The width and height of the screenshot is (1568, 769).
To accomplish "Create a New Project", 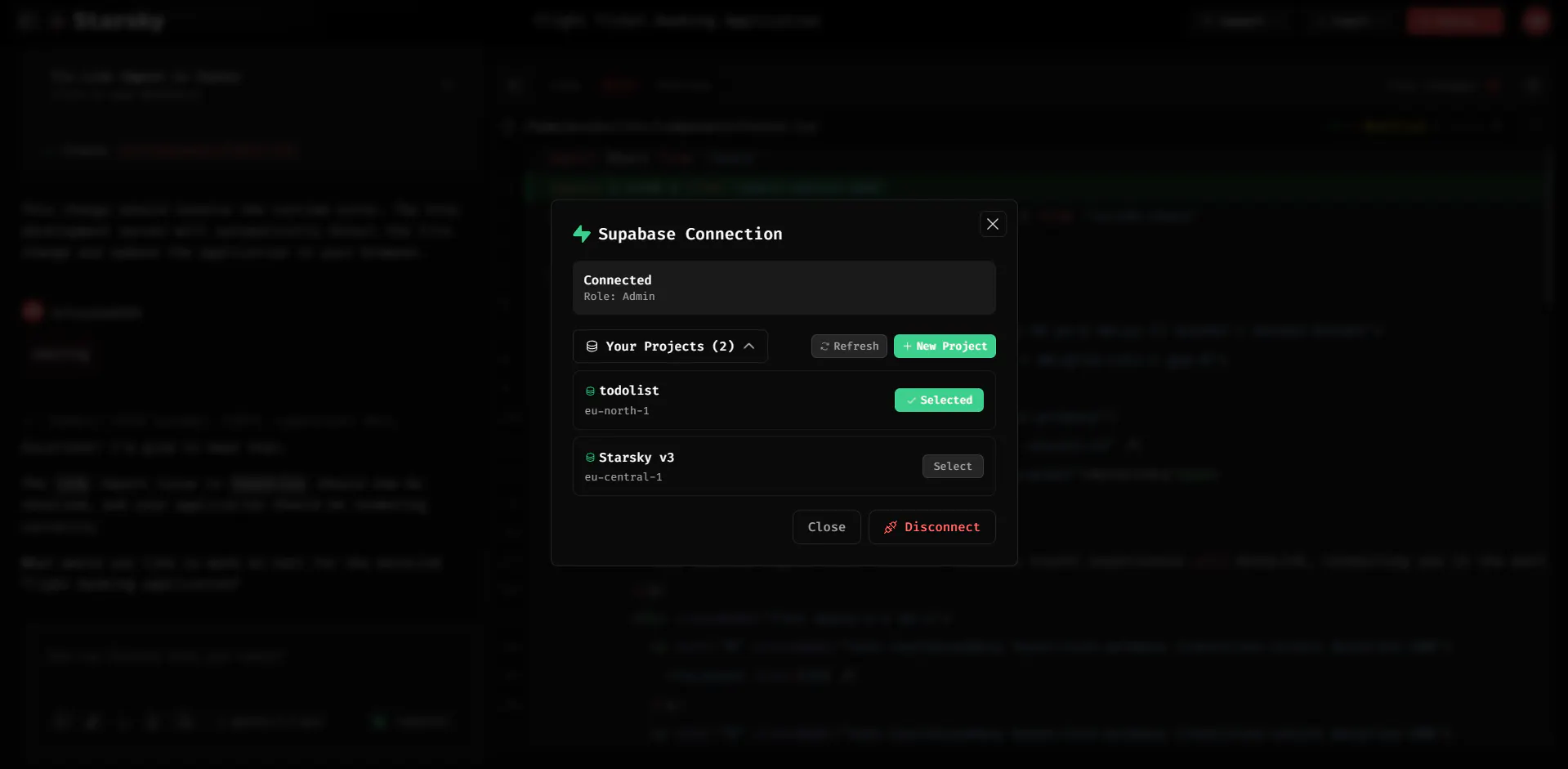I will pyautogui.click(x=945, y=346).
